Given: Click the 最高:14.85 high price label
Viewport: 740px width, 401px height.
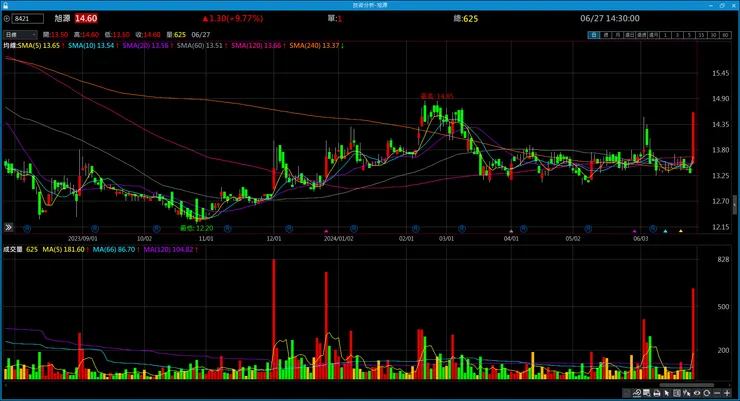Looking at the screenshot, I should 437,96.
